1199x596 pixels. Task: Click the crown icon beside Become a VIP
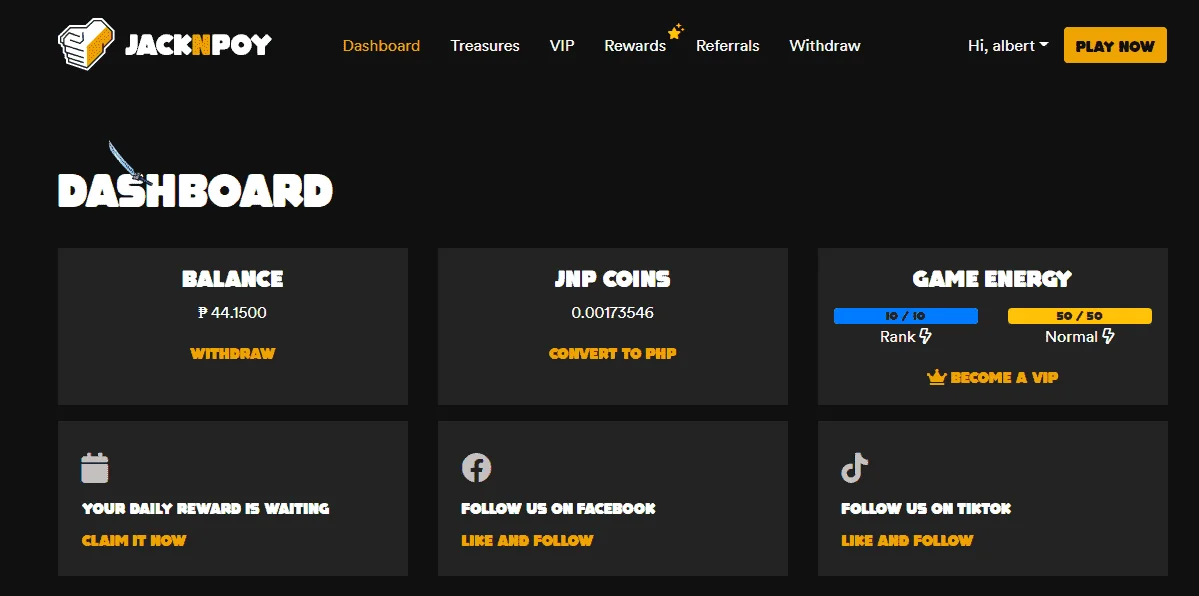(937, 378)
